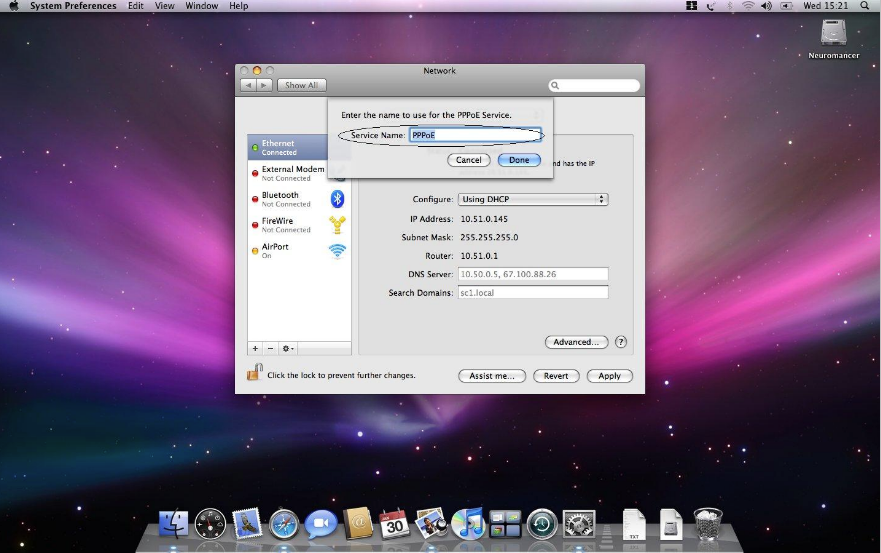This screenshot has height=553, width=881.
Task: Click the DNS Server field
Action: point(533,274)
